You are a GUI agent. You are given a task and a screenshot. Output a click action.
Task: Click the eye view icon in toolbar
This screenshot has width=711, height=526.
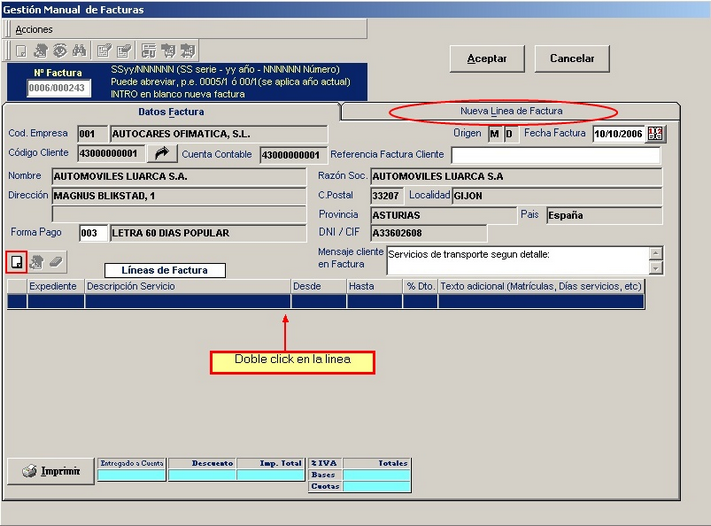pos(60,51)
